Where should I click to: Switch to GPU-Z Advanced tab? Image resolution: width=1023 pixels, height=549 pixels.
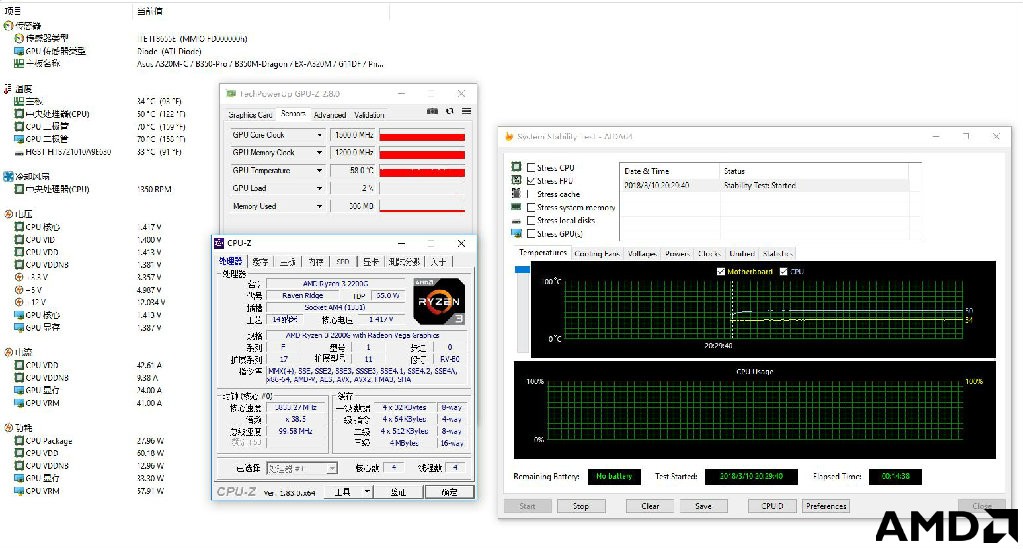tap(329, 115)
